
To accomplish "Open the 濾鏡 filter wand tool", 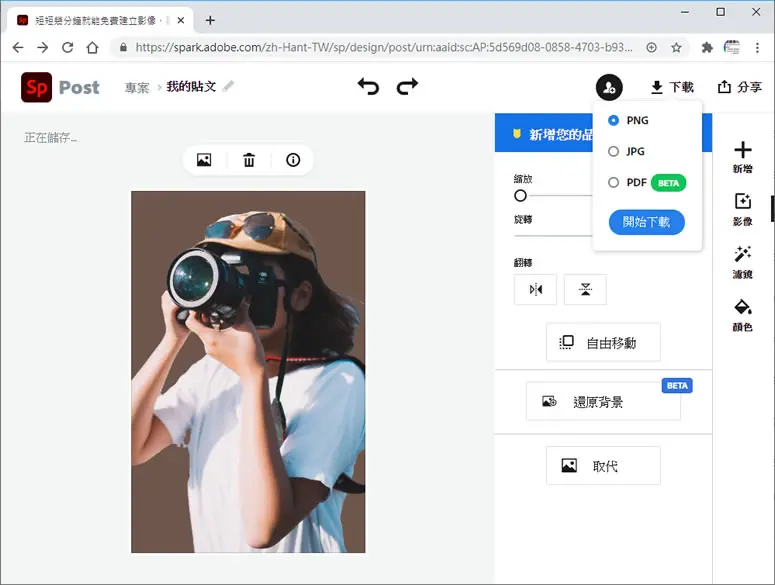I will tap(742, 262).
